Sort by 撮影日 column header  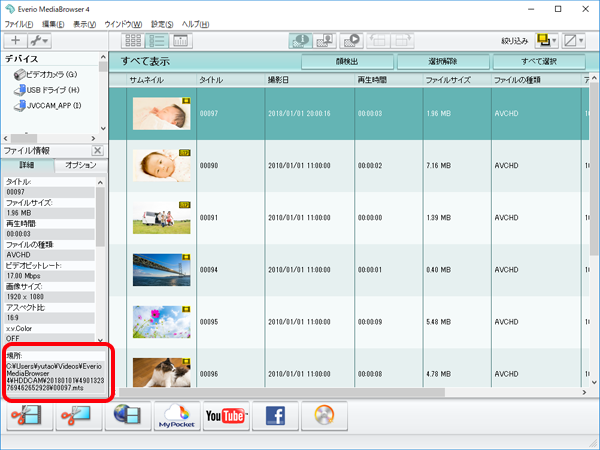pos(310,80)
